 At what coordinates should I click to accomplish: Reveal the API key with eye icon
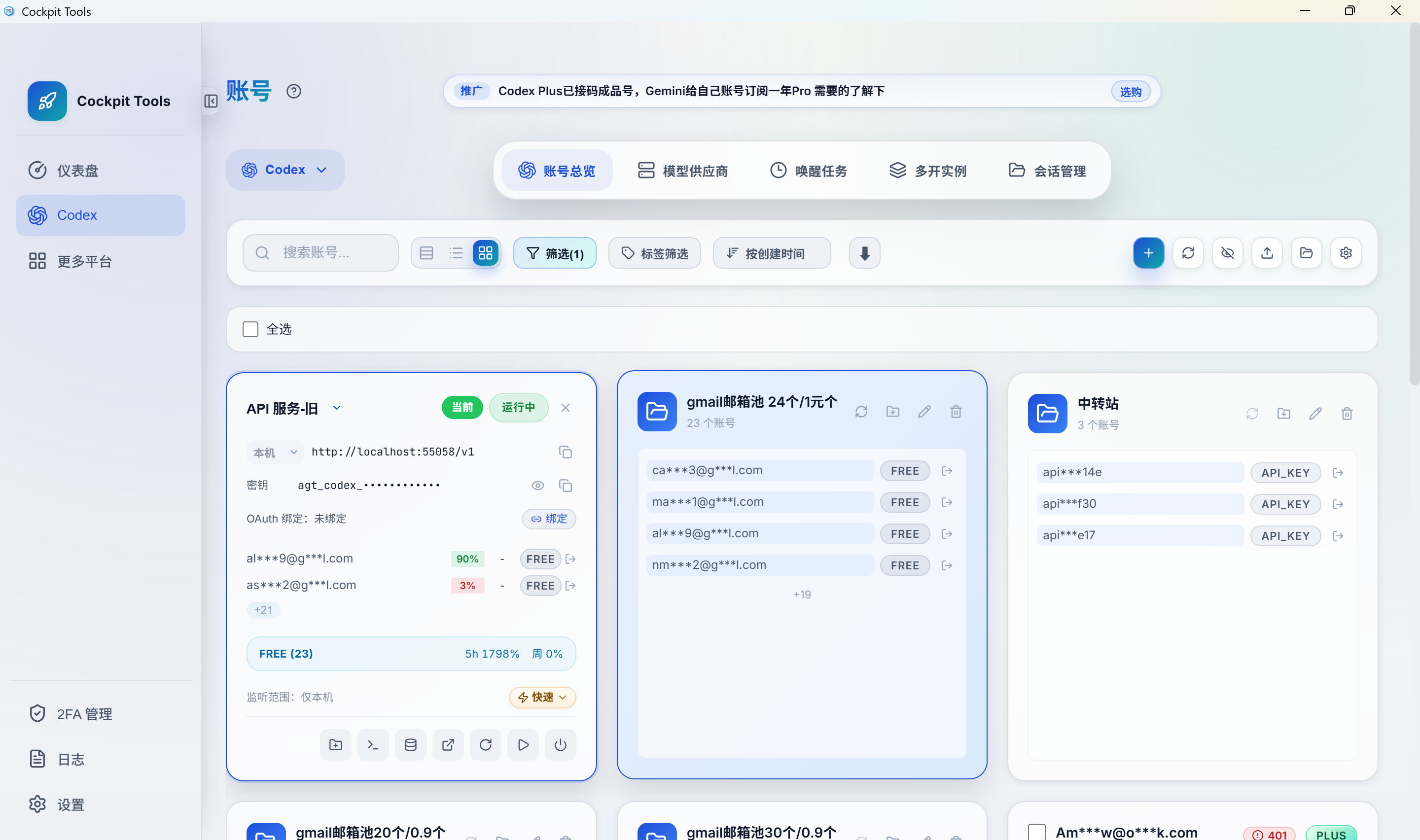click(537, 486)
